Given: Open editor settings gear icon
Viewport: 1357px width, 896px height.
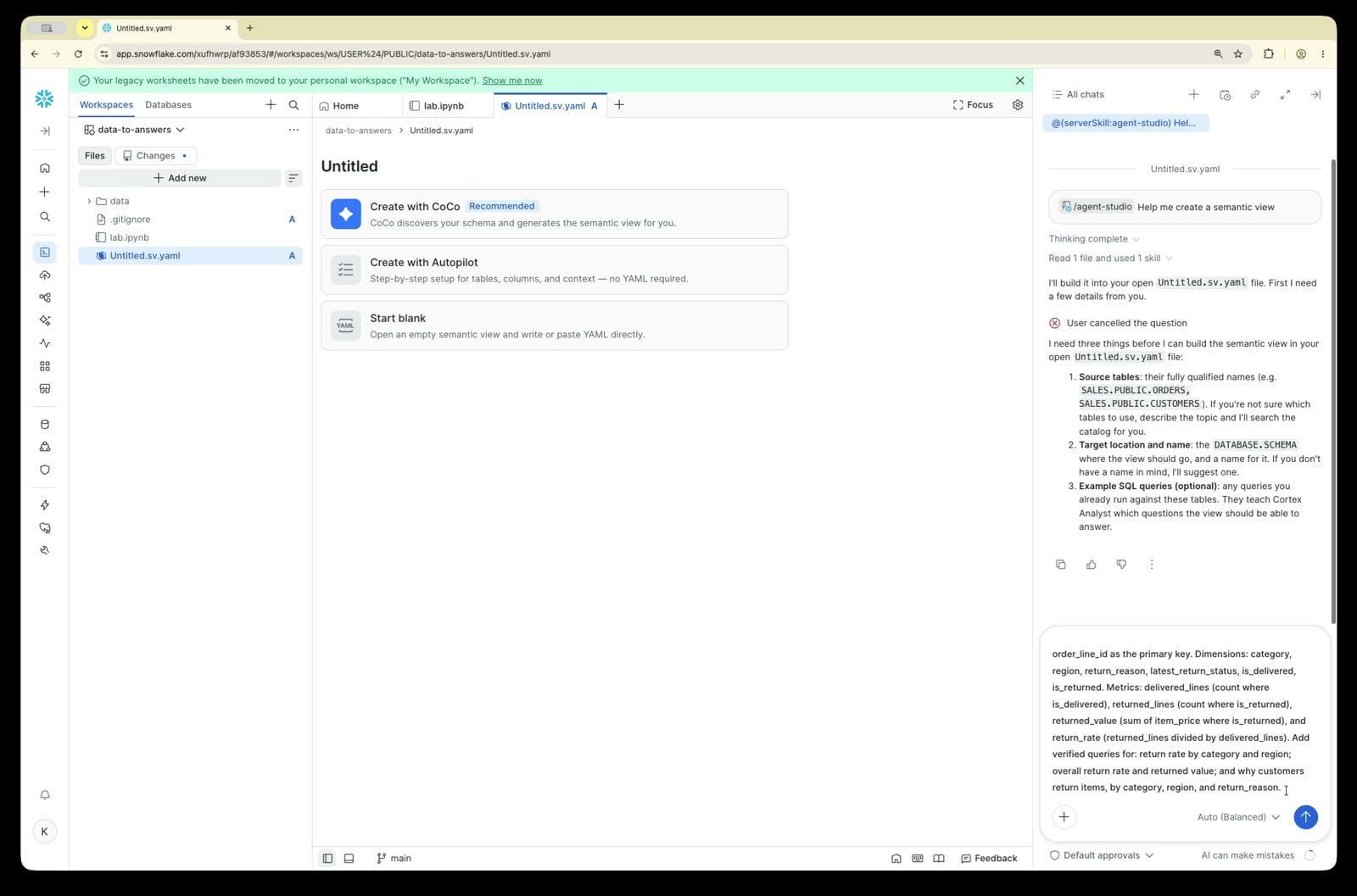Looking at the screenshot, I should click(1018, 105).
